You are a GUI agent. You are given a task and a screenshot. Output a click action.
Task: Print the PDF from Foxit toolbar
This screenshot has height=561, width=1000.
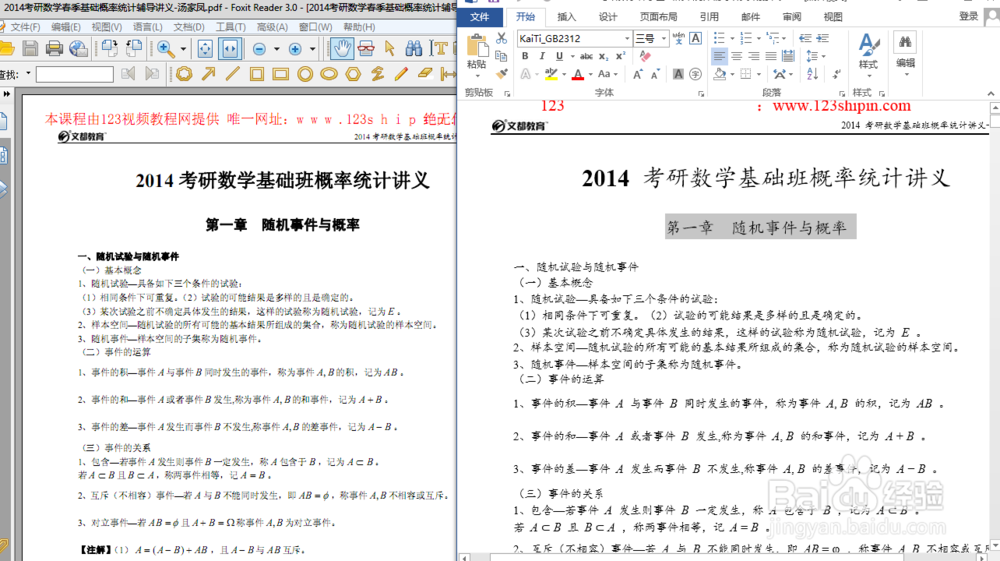click(x=54, y=48)
